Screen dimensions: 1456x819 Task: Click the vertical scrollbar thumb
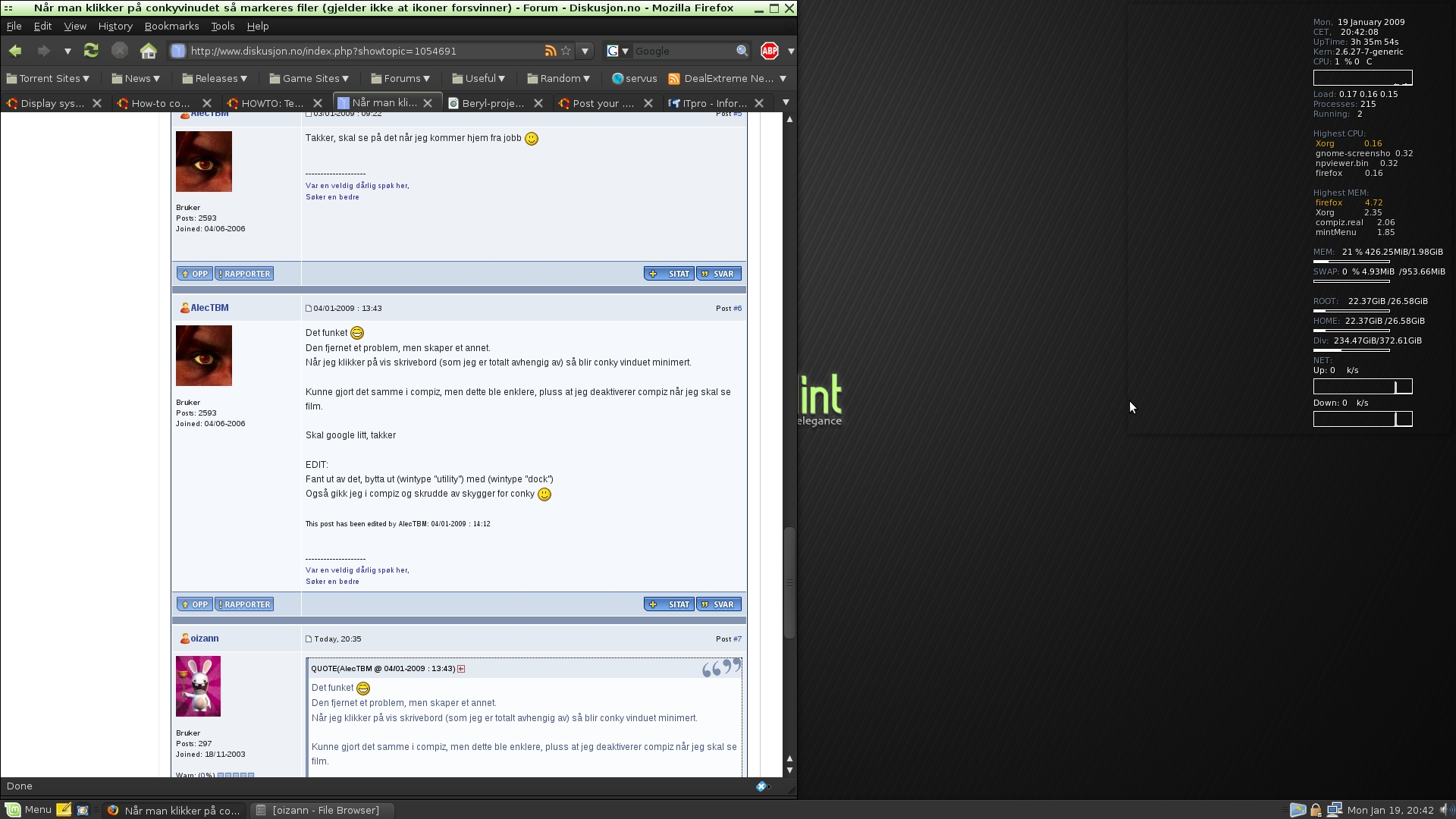point(789,582)
